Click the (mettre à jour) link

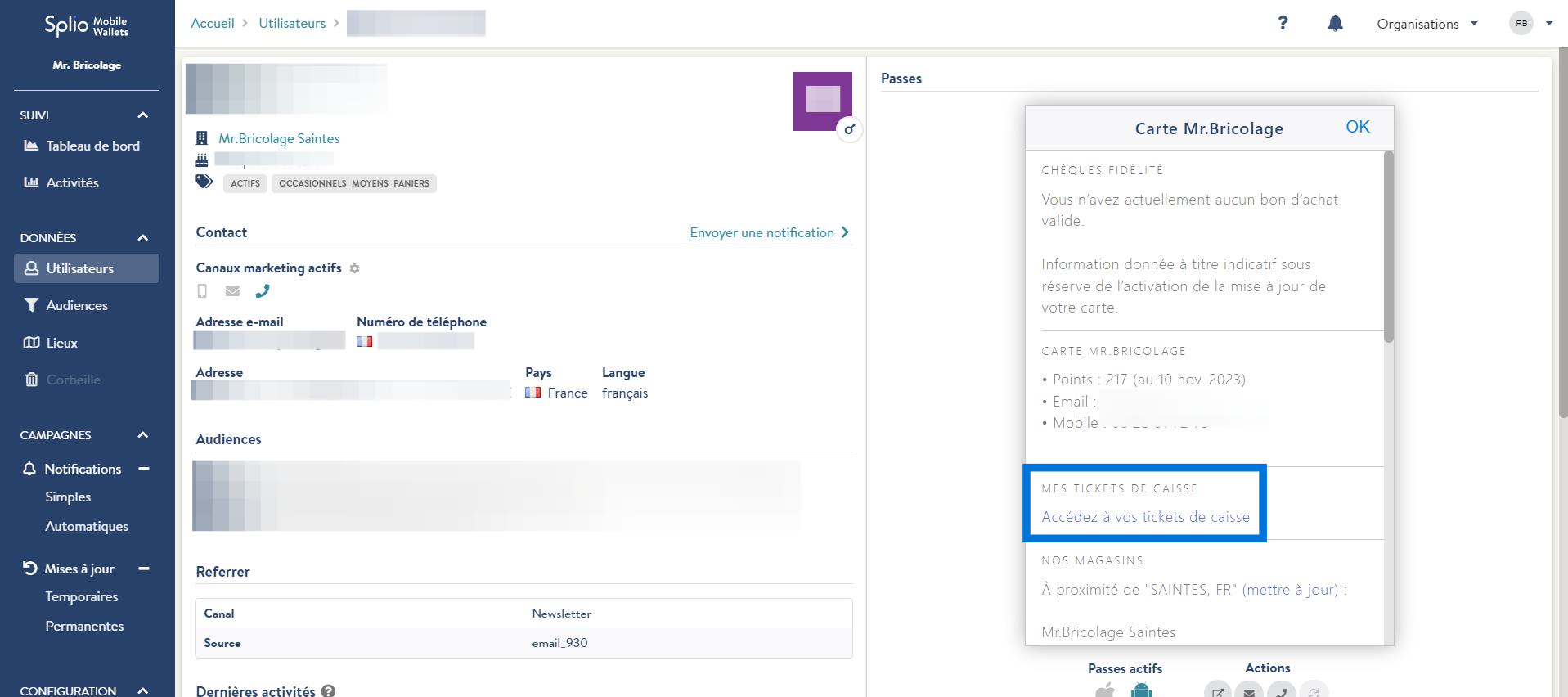pyautogui.click(x=1290, y=590)
